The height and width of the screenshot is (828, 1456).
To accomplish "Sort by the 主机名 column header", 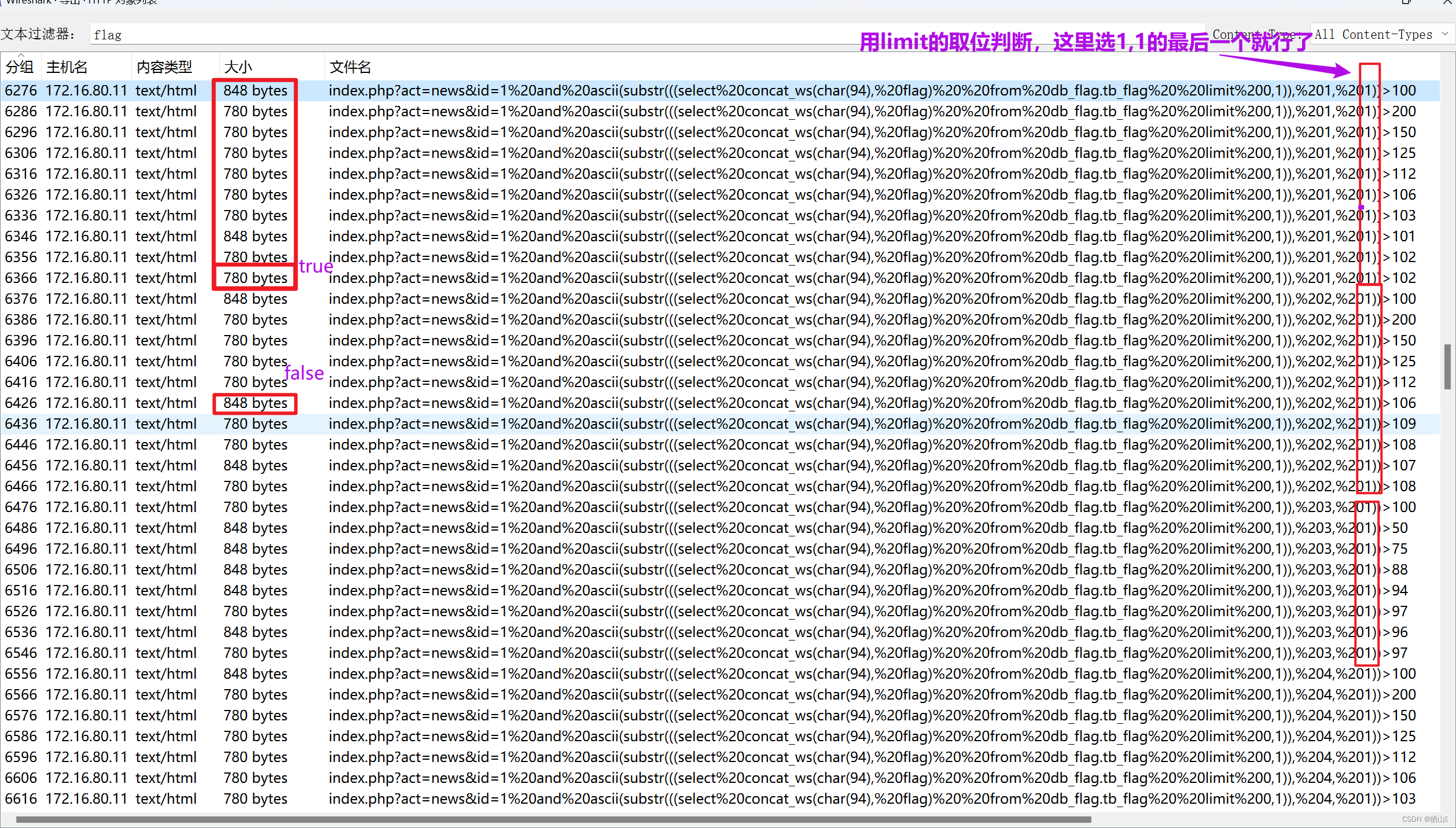I will pos(87,67).
